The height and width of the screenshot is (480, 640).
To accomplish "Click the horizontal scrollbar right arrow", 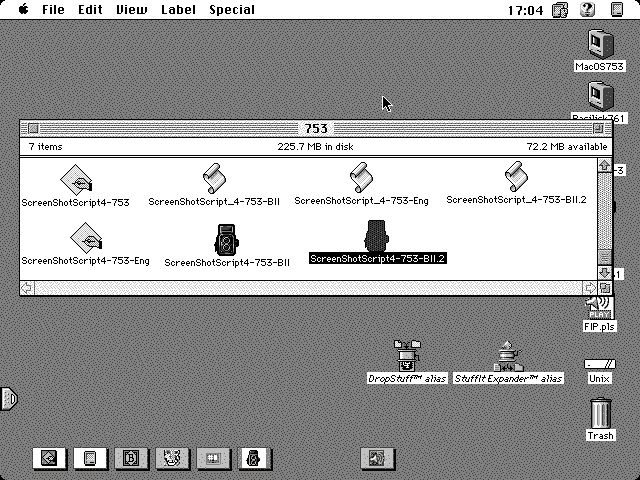I will (x=590, y=288).
